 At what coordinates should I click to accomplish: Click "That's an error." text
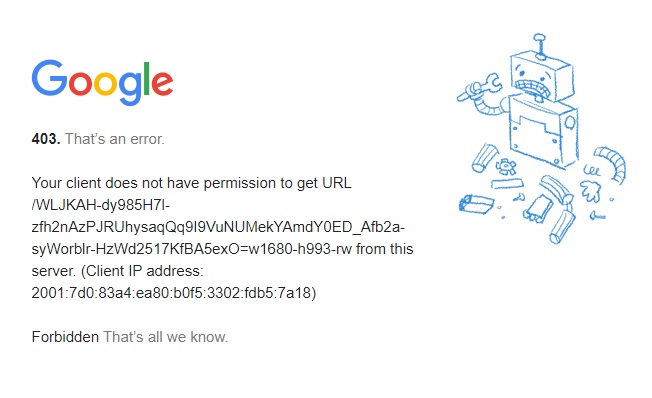coord(115,139)
